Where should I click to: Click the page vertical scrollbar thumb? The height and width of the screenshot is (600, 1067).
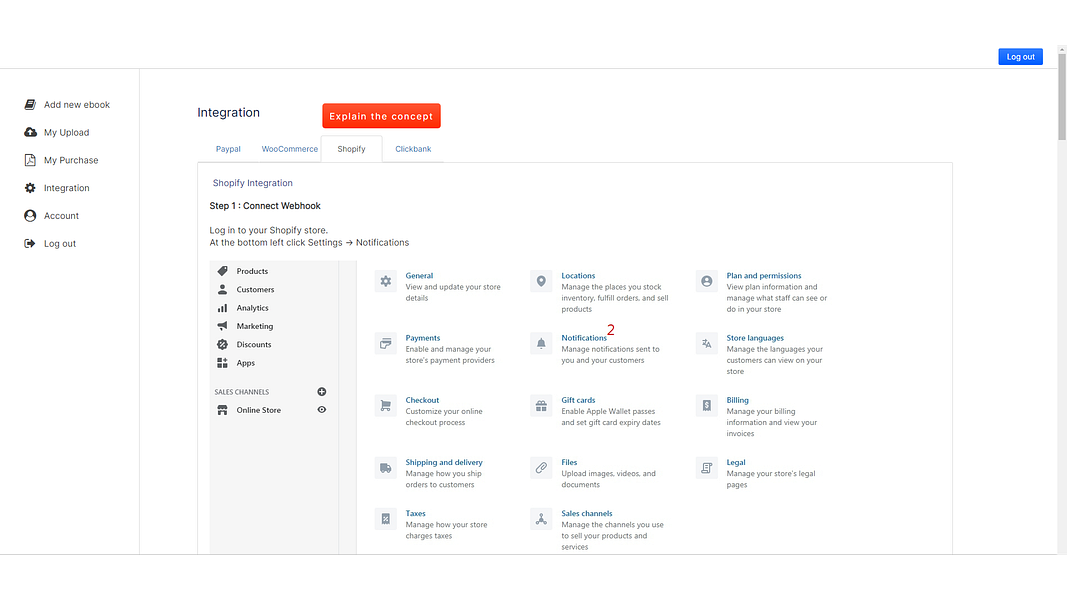pos(1062,97)
